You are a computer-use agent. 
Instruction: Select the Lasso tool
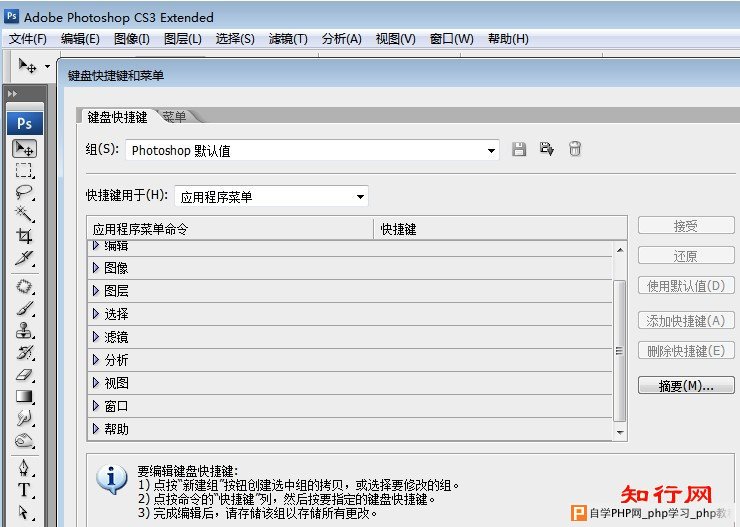25,192
